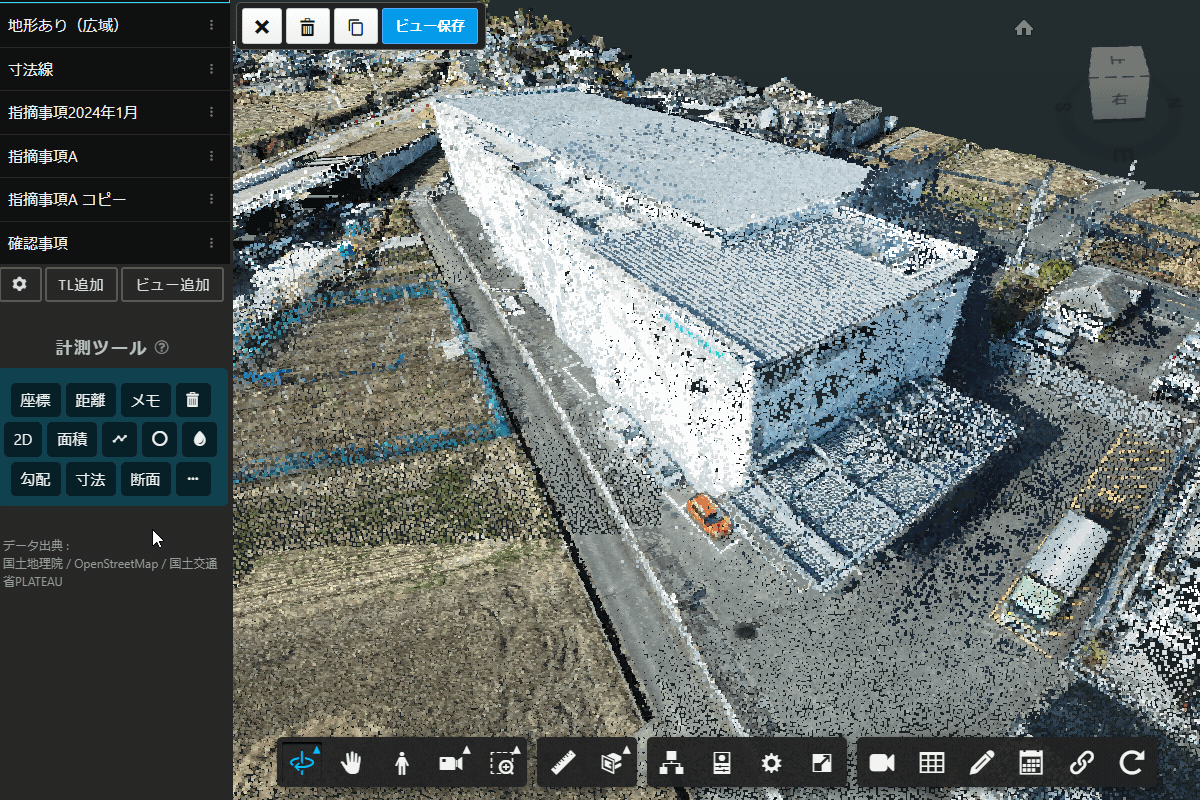Click the link share icon
This screenshot has width=1200, height=800.
click(x=1081, y=763)
